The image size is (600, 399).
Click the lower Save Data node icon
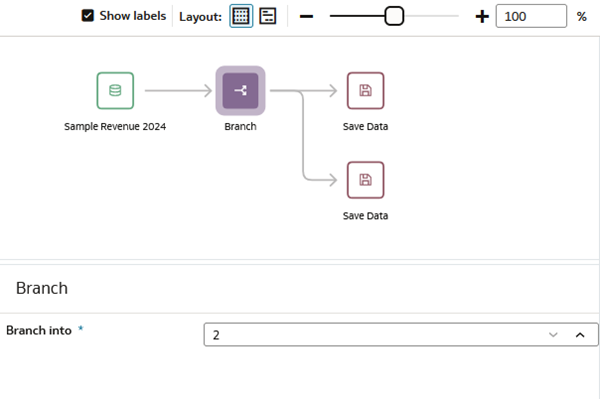point(365,180)
